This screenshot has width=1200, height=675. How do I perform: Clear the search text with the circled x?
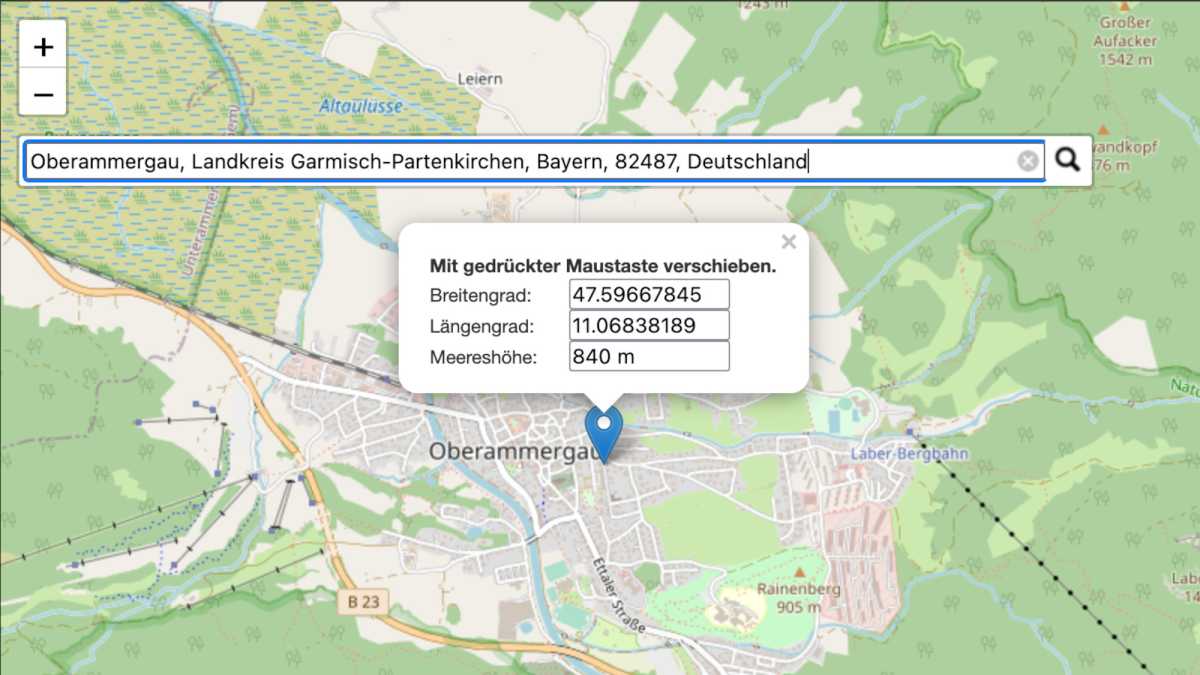pos(1028,161)
